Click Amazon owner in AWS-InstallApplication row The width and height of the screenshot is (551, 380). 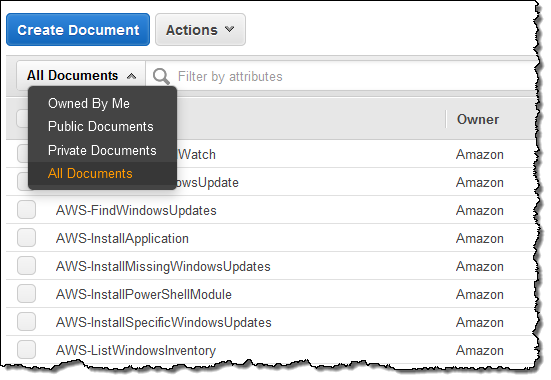(480, 239)
